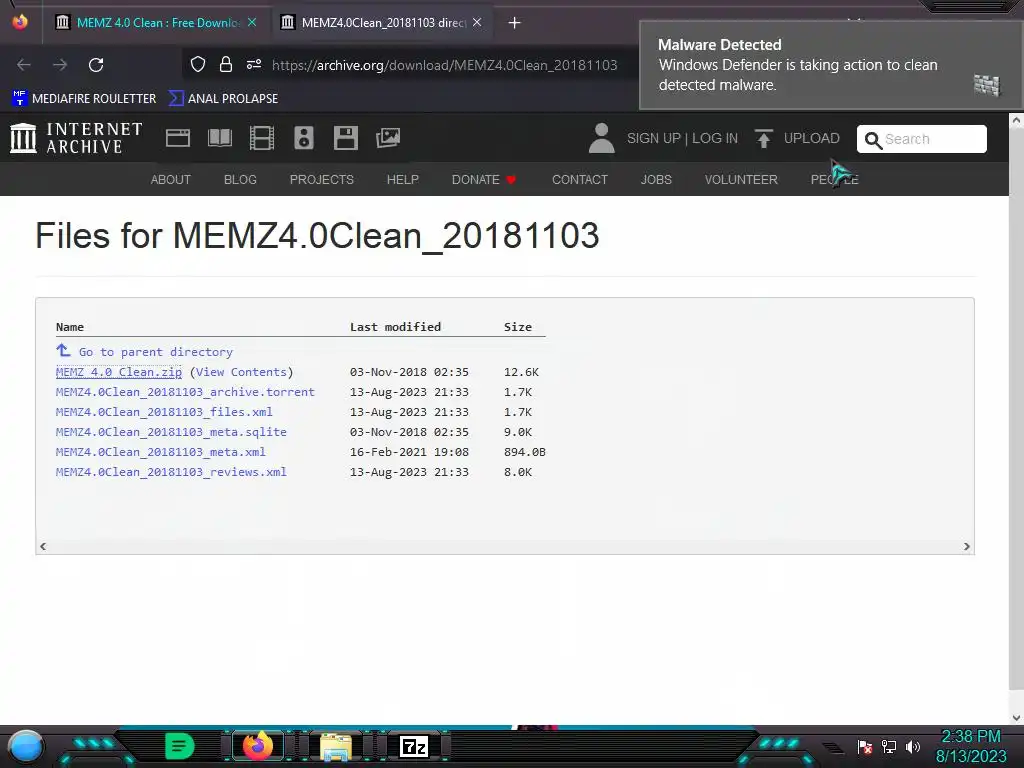
Task: Open the green notes app on taskbar
Action: coord(180,746)
